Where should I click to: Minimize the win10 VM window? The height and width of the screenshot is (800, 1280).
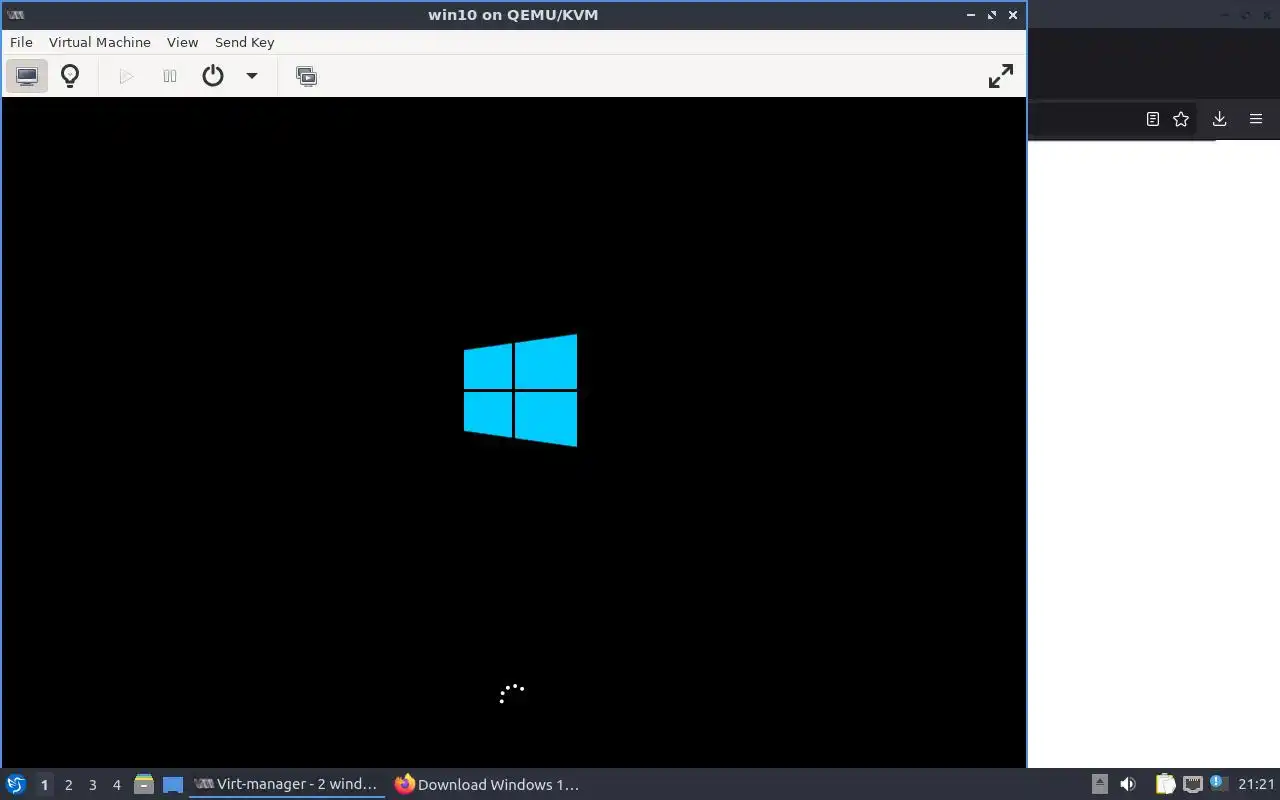click(x=971, y=15)
